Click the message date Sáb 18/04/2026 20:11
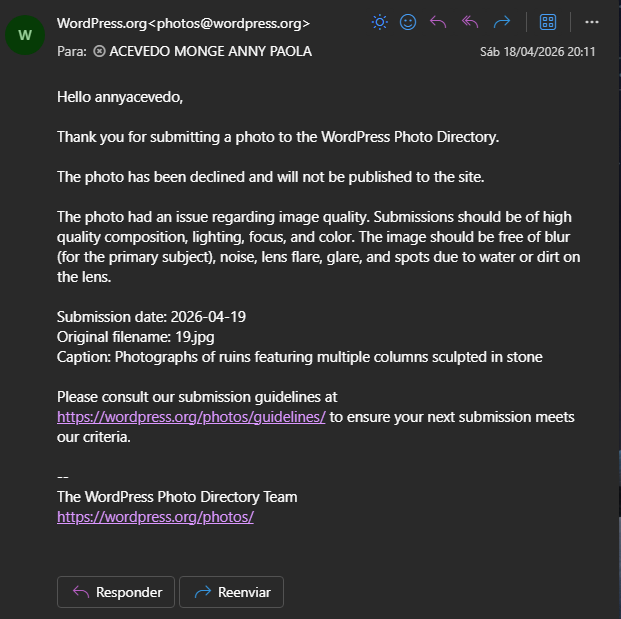621x619 pixels. pyautogui.click(x=537, y=51)
